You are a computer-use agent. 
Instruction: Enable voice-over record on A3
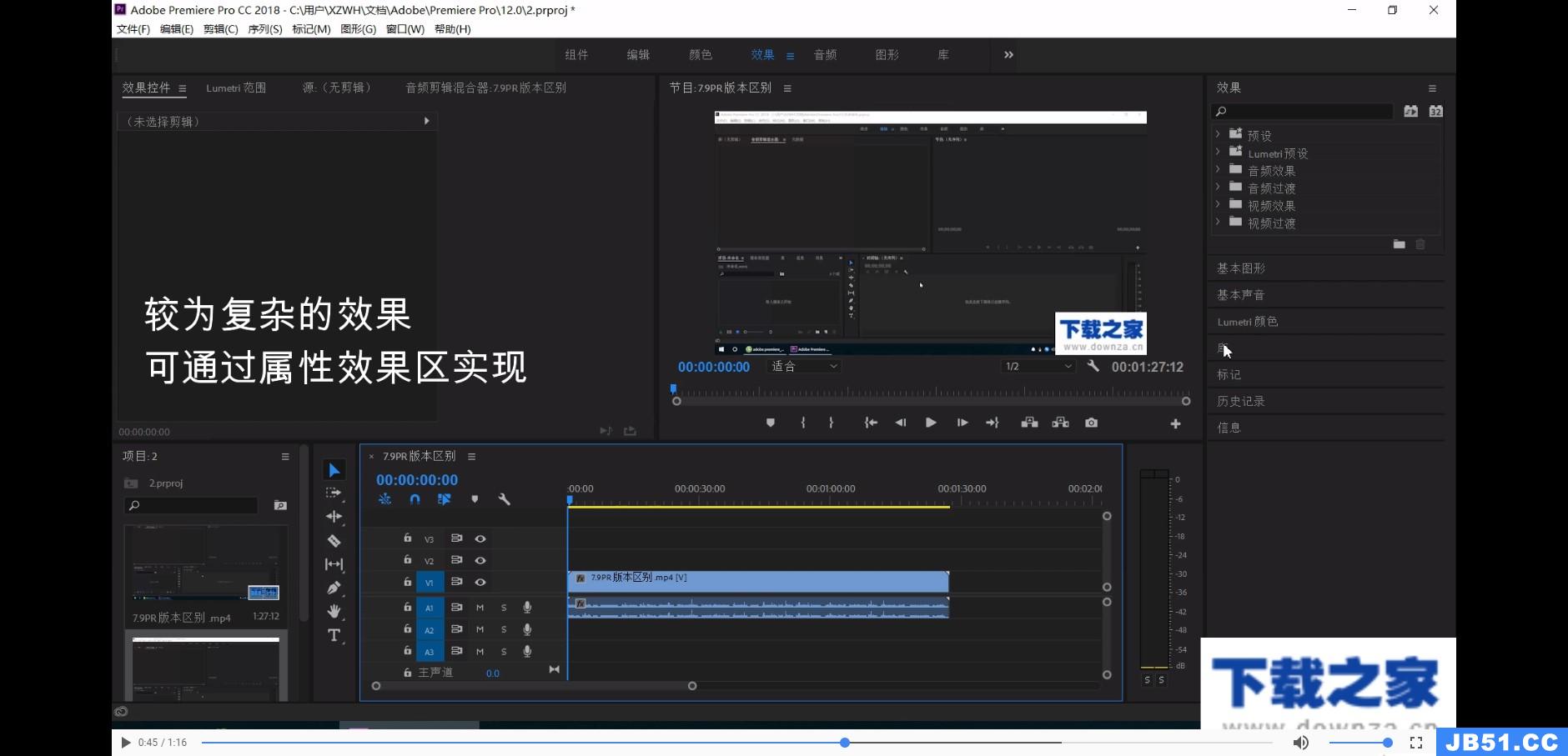(x=527, y=651)
